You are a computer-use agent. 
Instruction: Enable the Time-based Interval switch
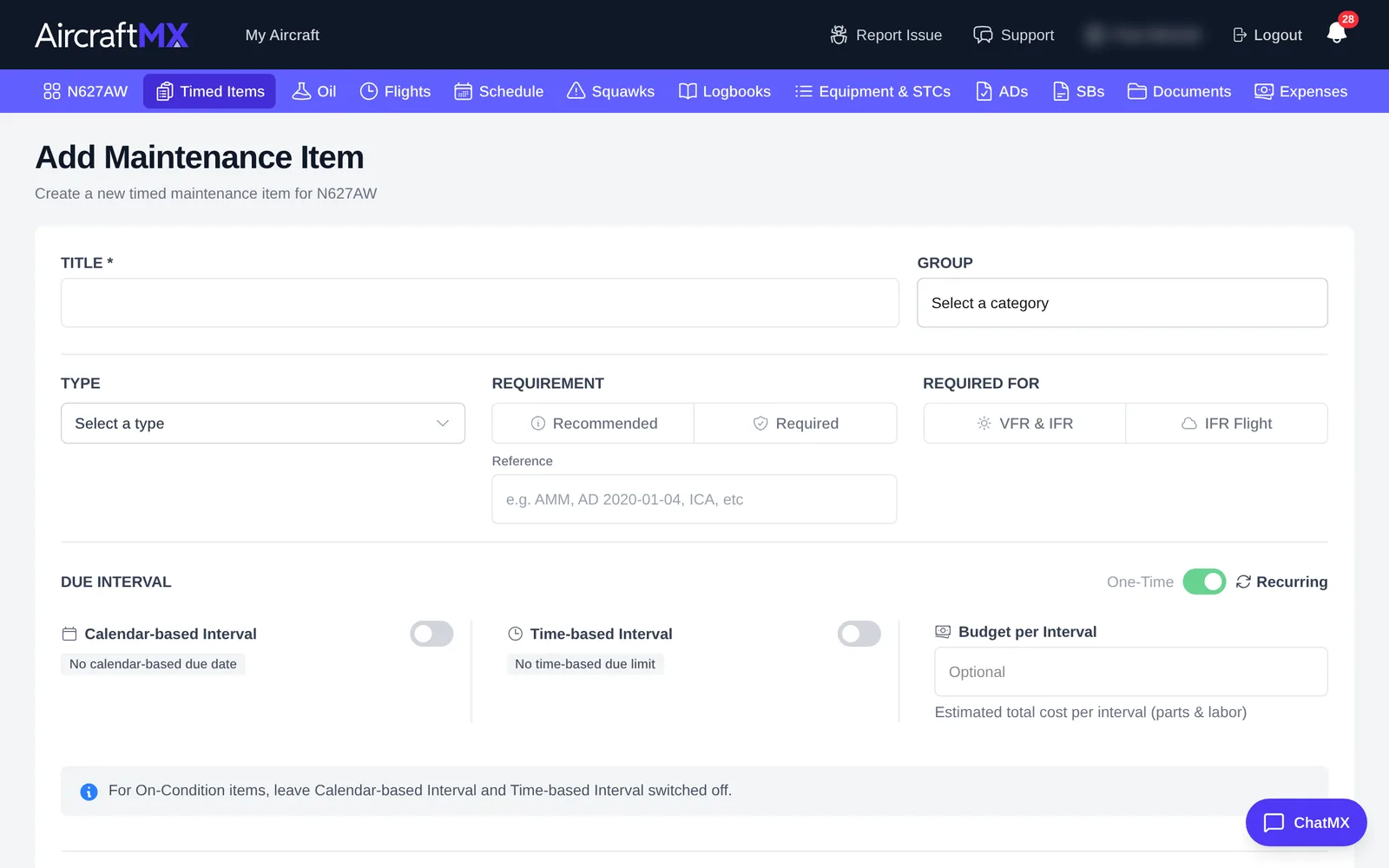tap(859, 634)
